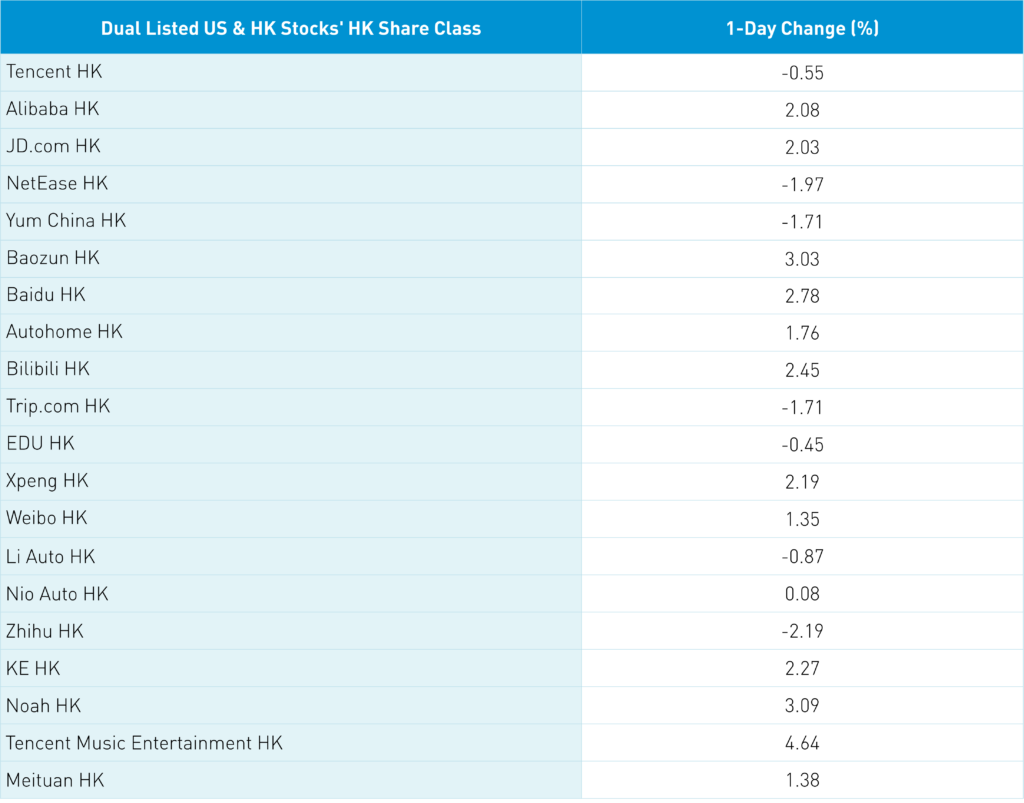Click the Weibo HK row label
Image resolution: width=1024 pixels, height=803 pixels.
tap(47, 518)
